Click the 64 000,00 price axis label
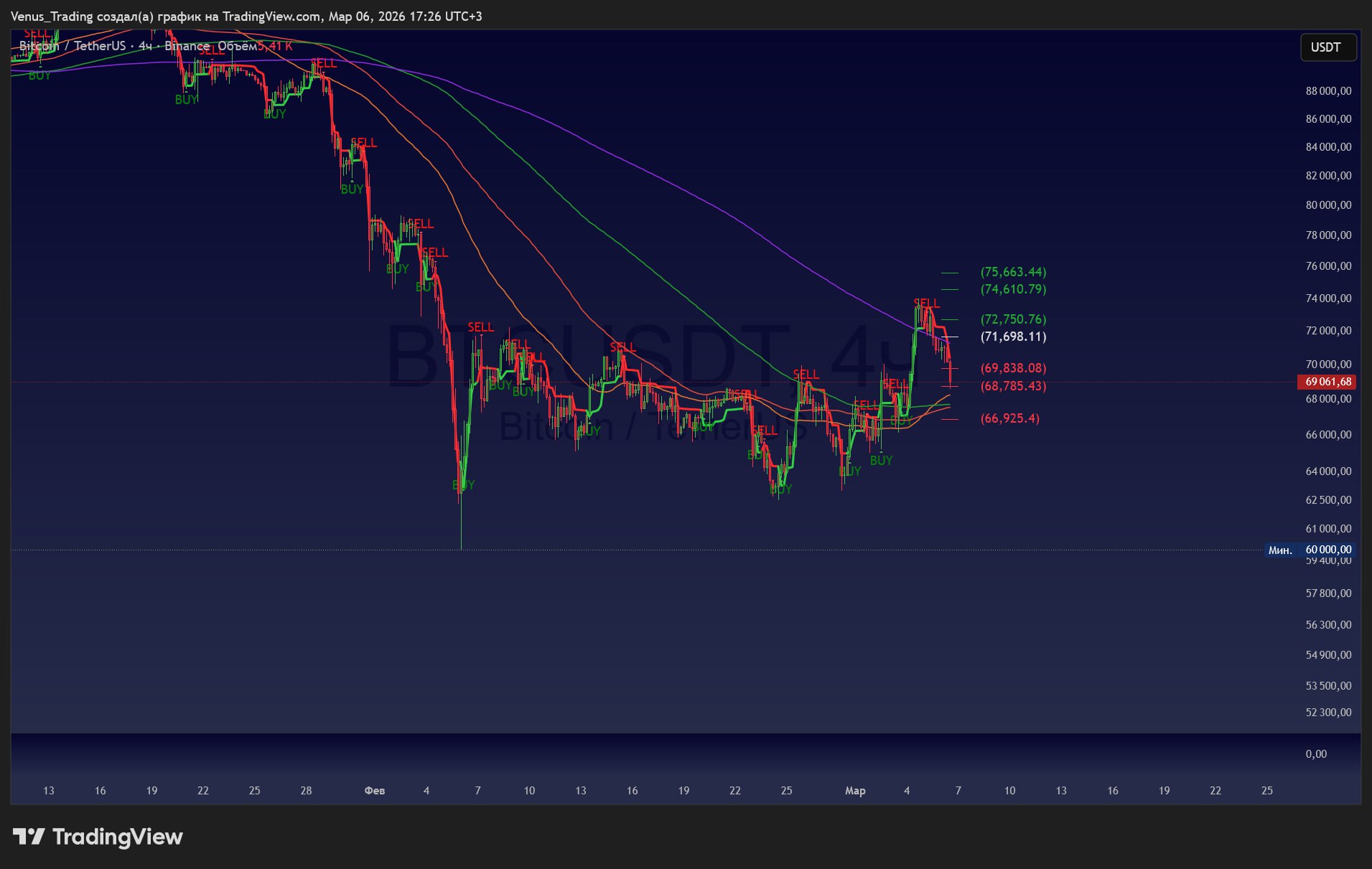 (1328, 471)
